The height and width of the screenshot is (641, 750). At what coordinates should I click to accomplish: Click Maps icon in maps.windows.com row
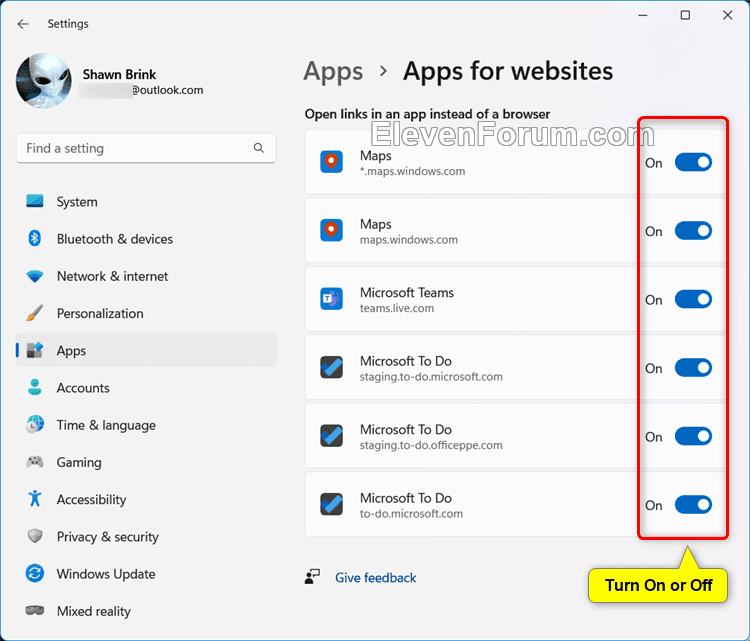[331, 230]
